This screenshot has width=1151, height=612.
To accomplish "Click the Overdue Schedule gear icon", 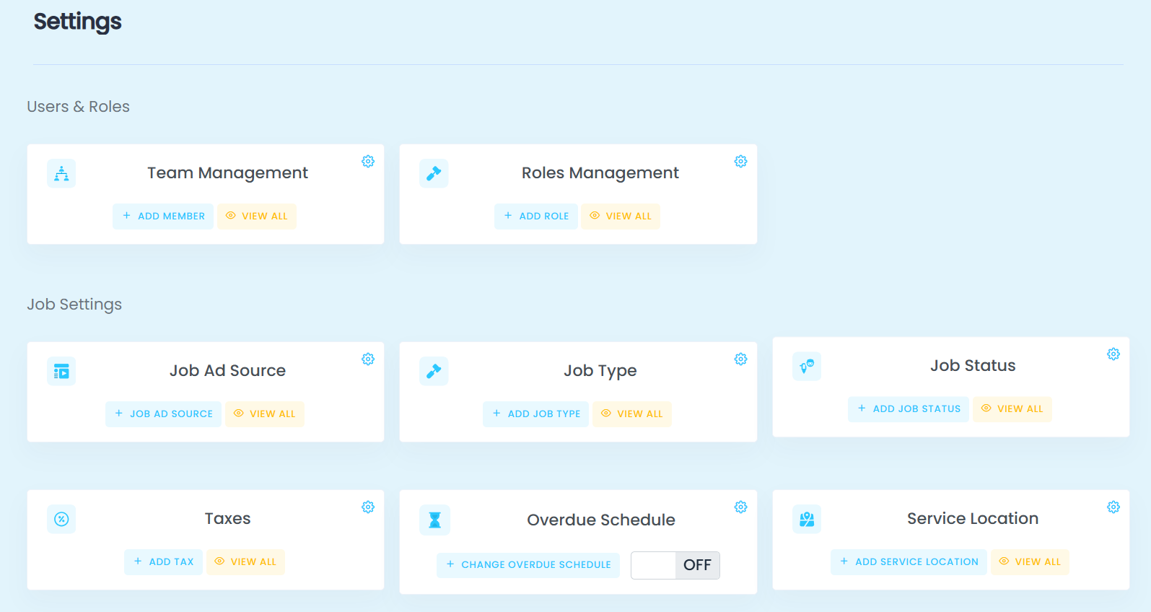I will [740, 507].
